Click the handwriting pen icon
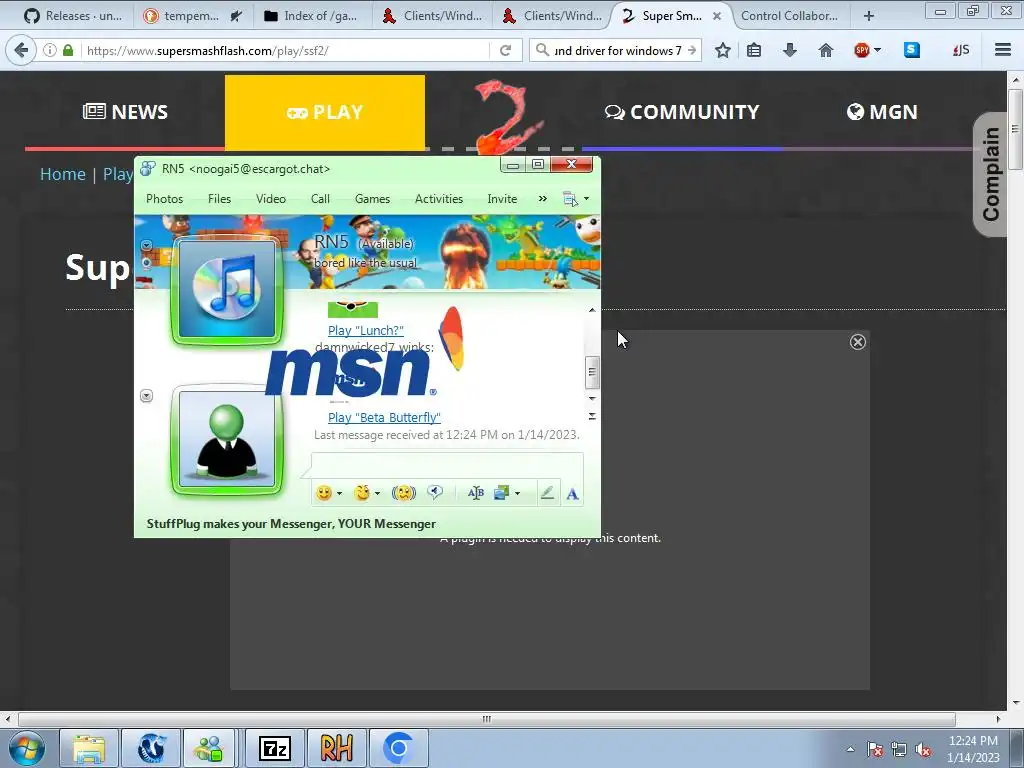Image resolution: width=1024 pixels, height=768 pixels. click(x=547, y=493)
